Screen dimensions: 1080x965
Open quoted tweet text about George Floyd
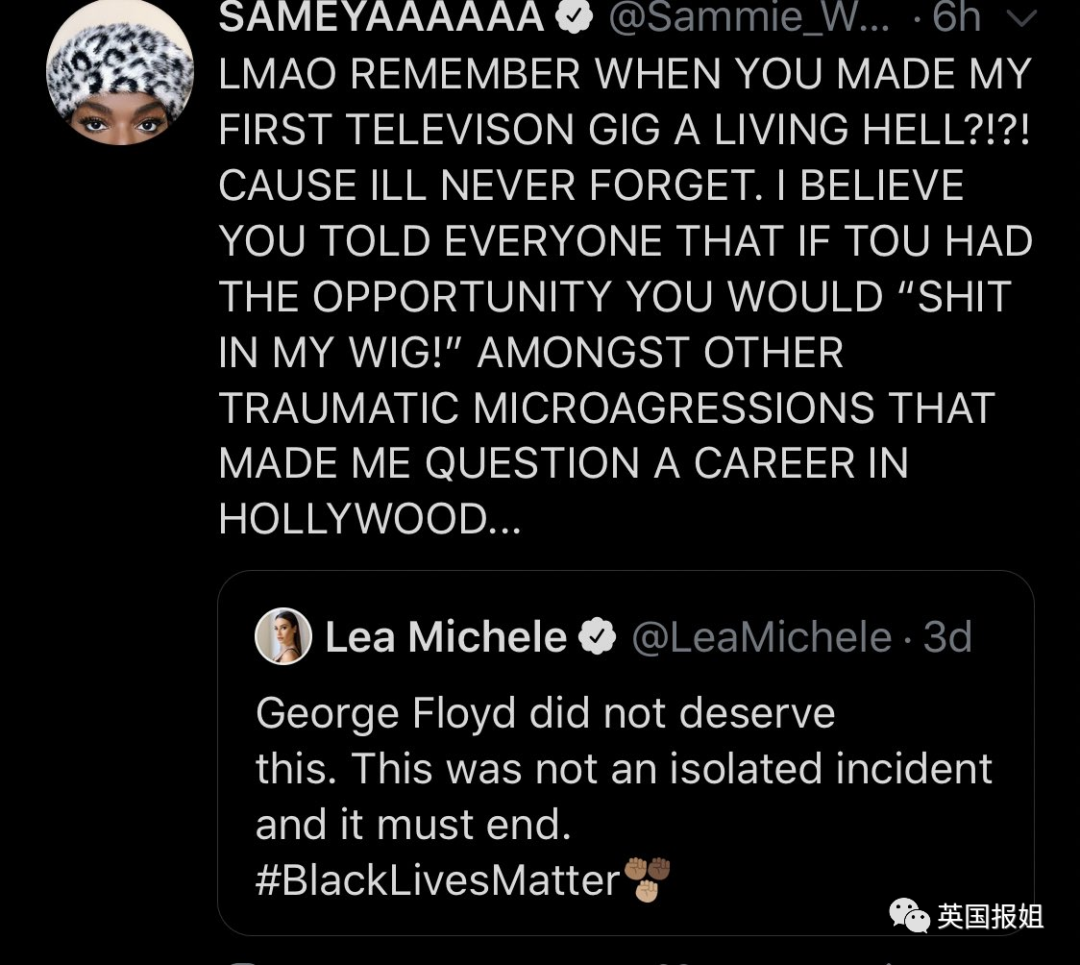tap(623, 768)
